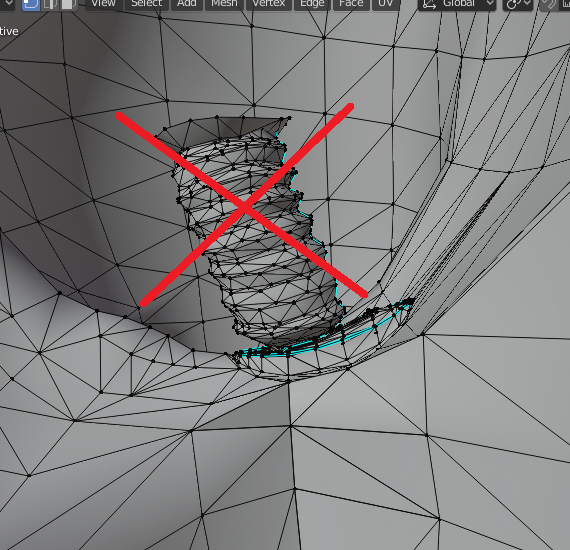Open the Vertex menu

click(x=269, y=4)
